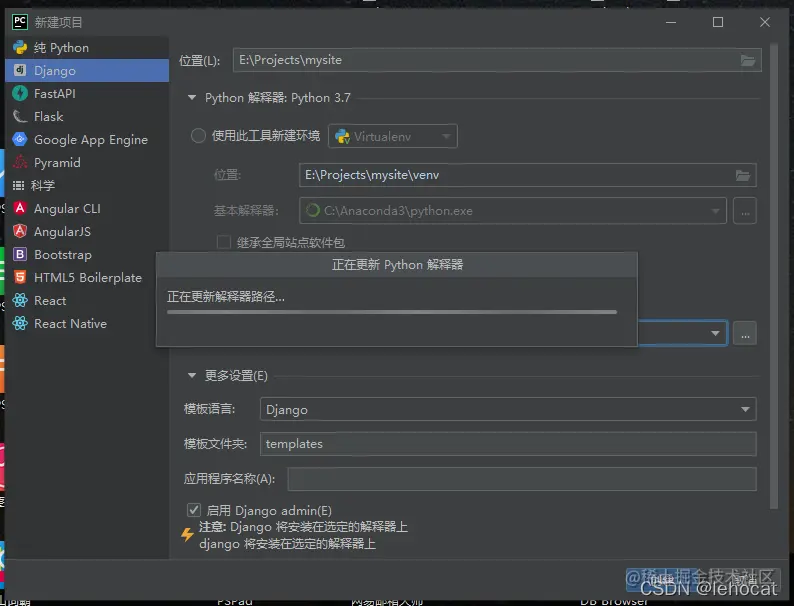Select the Flask icon
This screenshot has height=606, width=794.
pyautogui.click(x=20, y=116)
